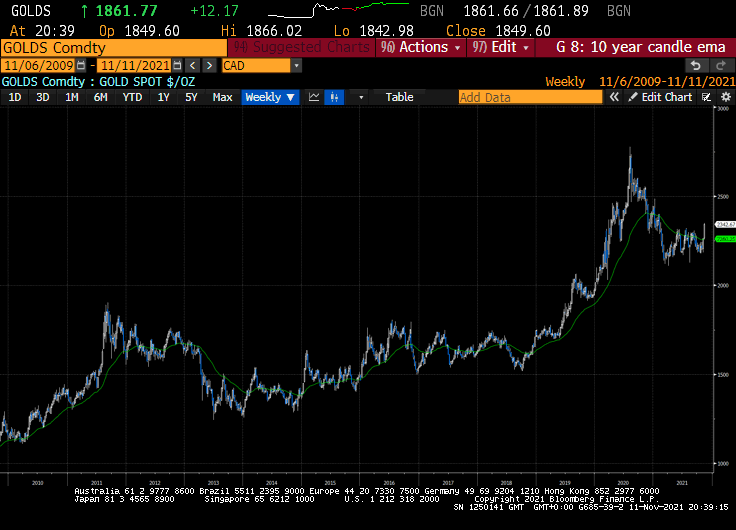Click the high value 1866.02

[274, 31]
